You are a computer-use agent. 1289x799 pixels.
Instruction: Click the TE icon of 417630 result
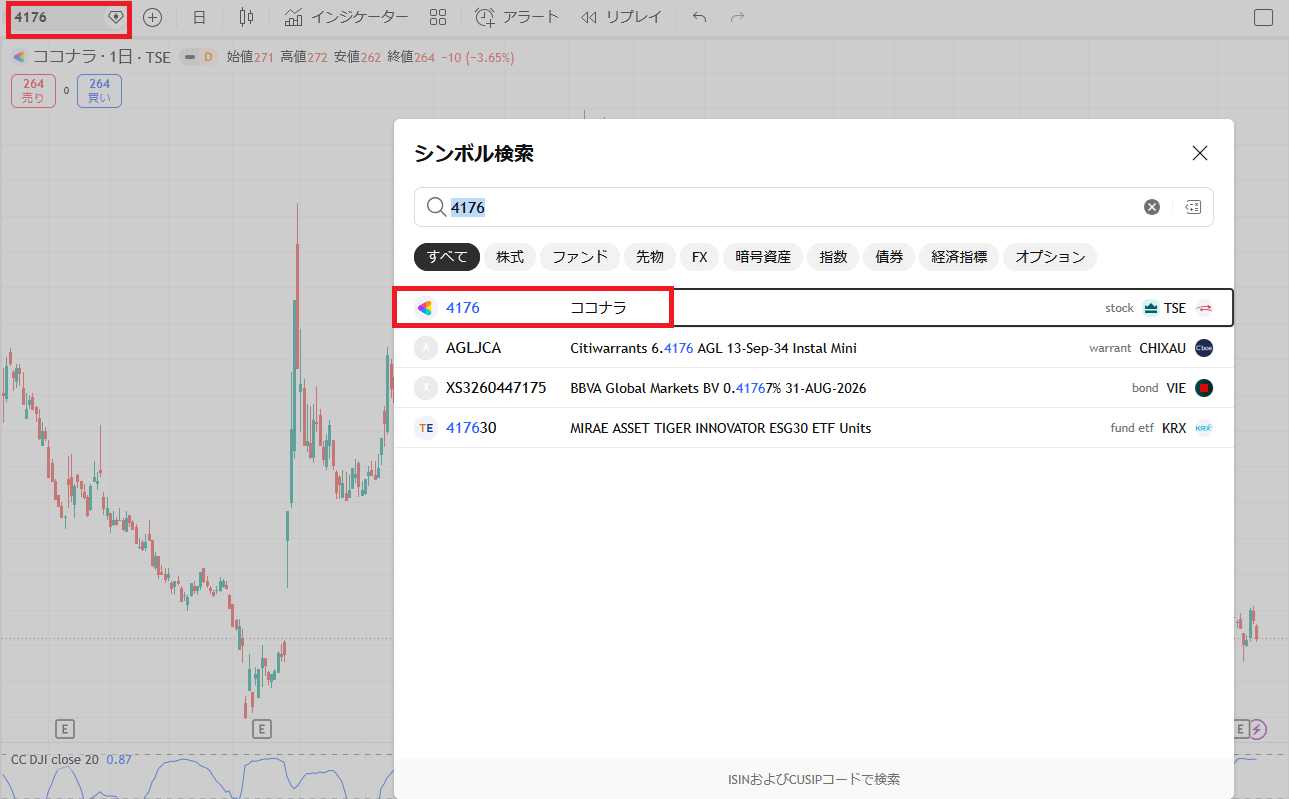[426, 428]
